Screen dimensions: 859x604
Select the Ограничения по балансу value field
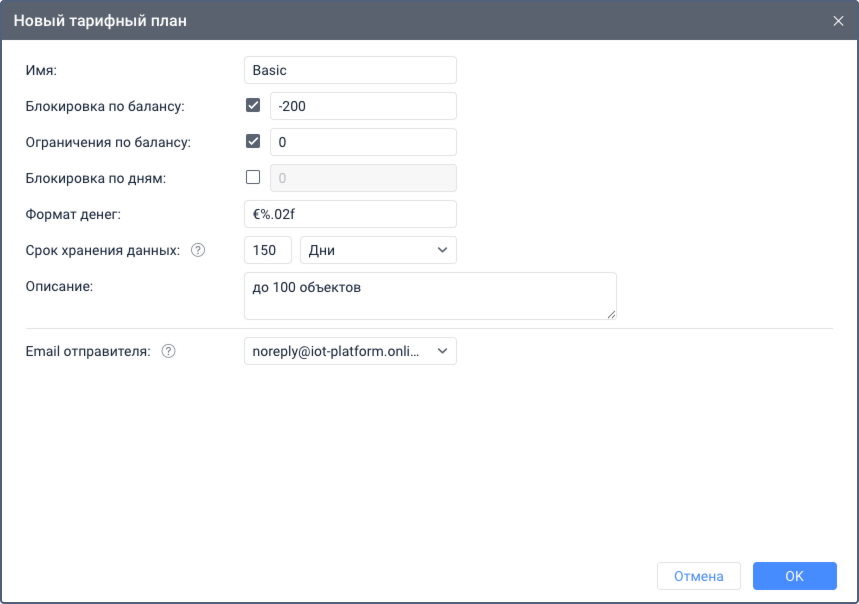[x=363, y=142]
